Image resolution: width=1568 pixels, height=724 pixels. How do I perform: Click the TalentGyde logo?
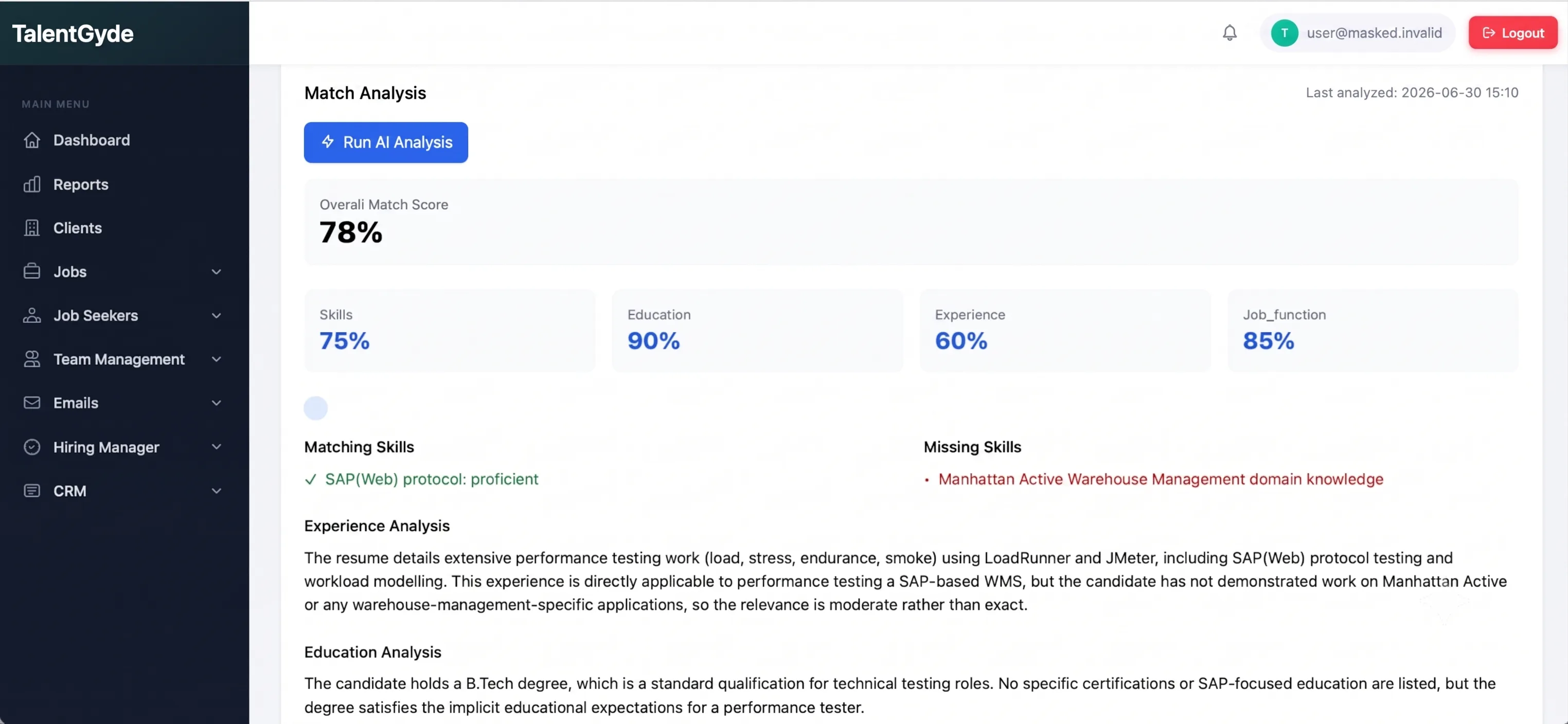[73, 33]
